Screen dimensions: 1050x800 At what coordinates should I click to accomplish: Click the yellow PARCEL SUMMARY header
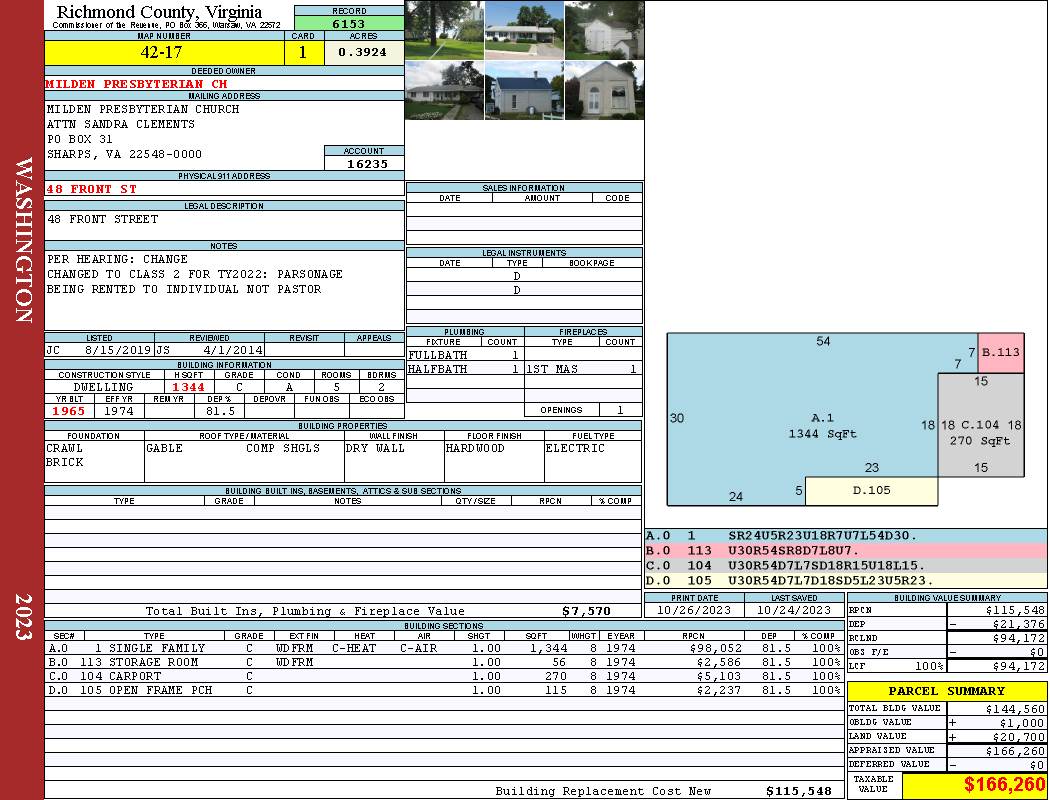pos(946,691)
